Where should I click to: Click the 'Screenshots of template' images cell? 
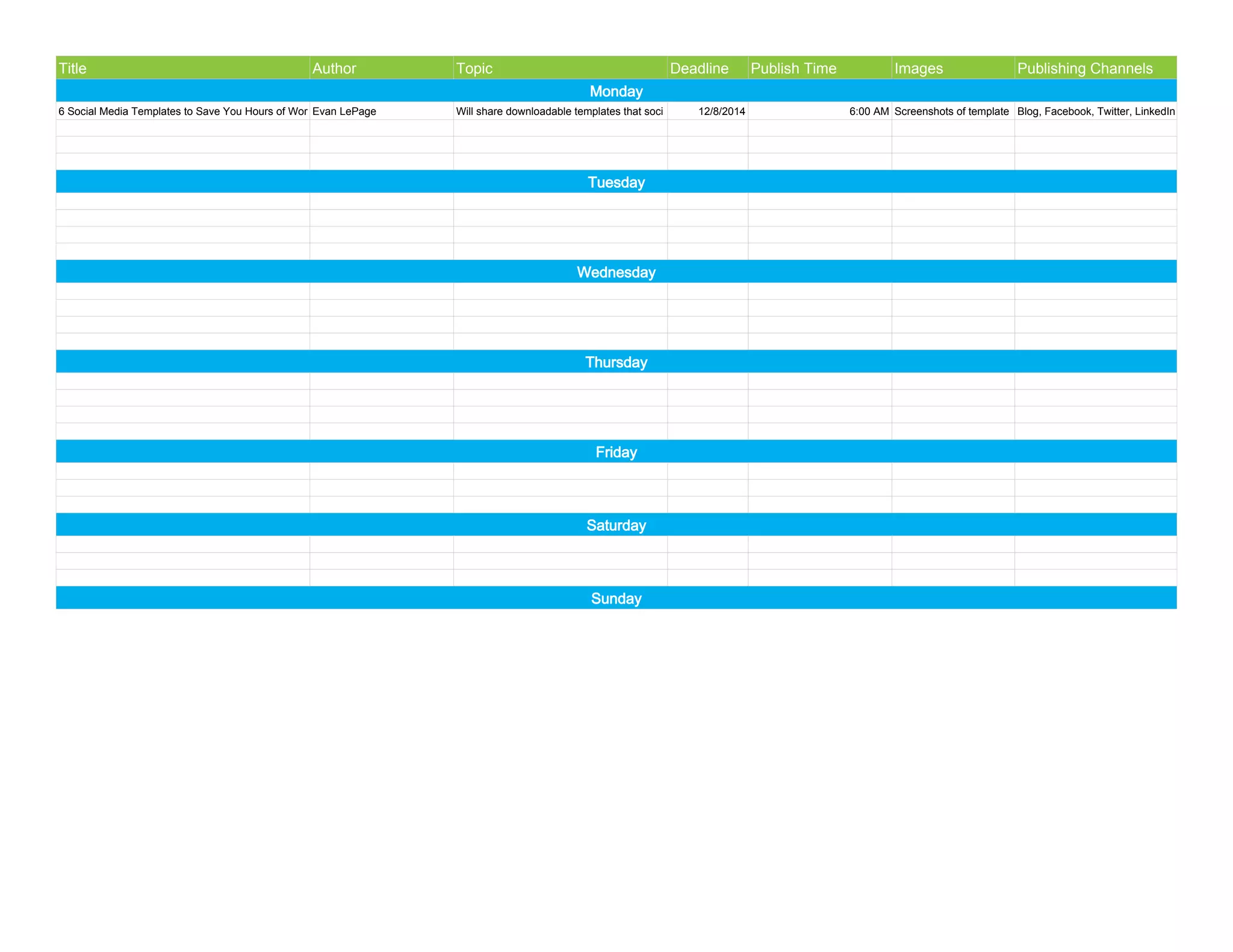[x=952, y=111]
